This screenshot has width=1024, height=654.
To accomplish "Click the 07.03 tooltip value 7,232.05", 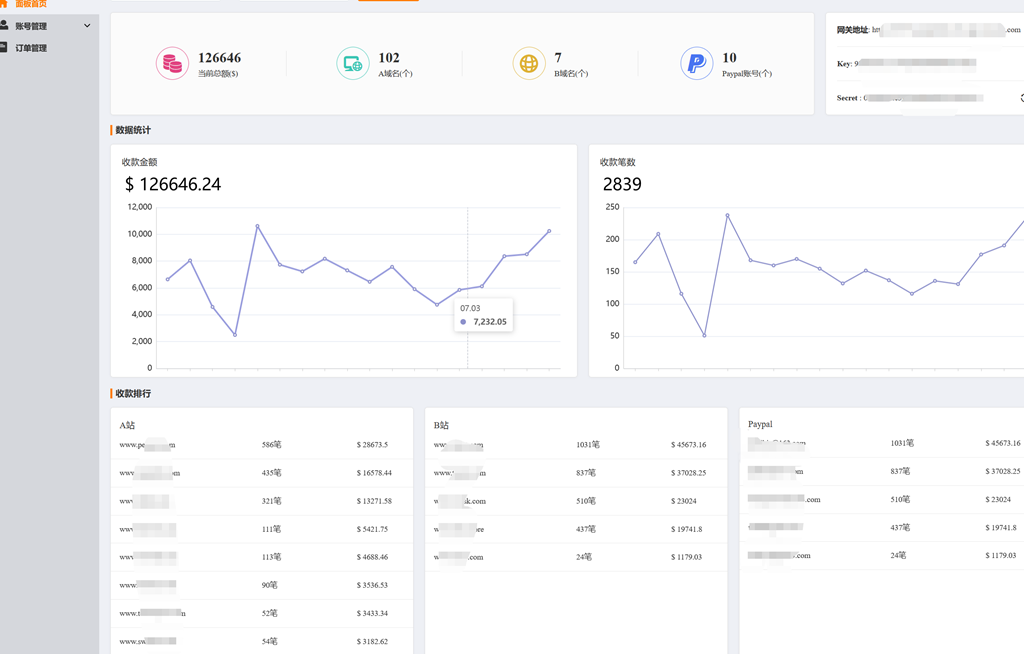I will coord(489,322).
